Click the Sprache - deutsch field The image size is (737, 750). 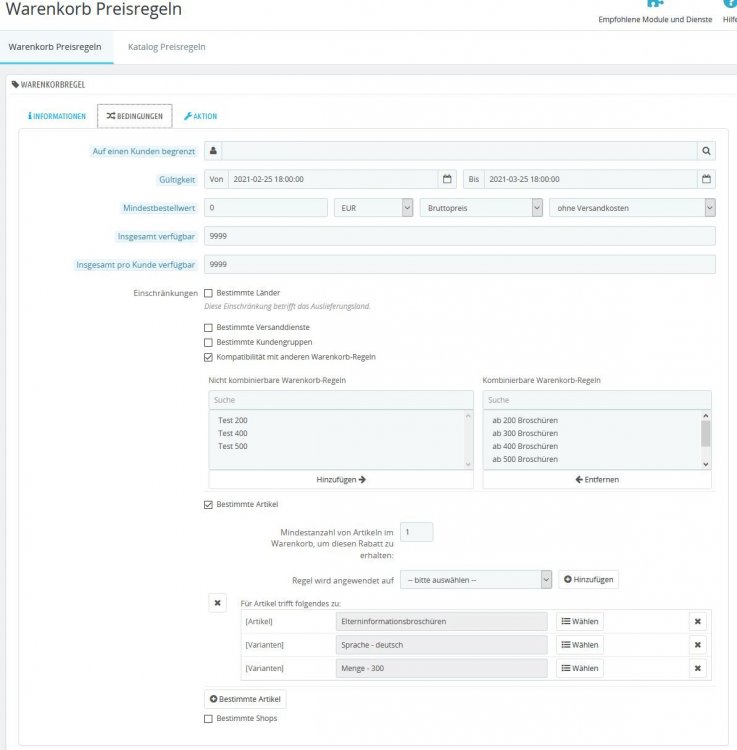[442, 645]
